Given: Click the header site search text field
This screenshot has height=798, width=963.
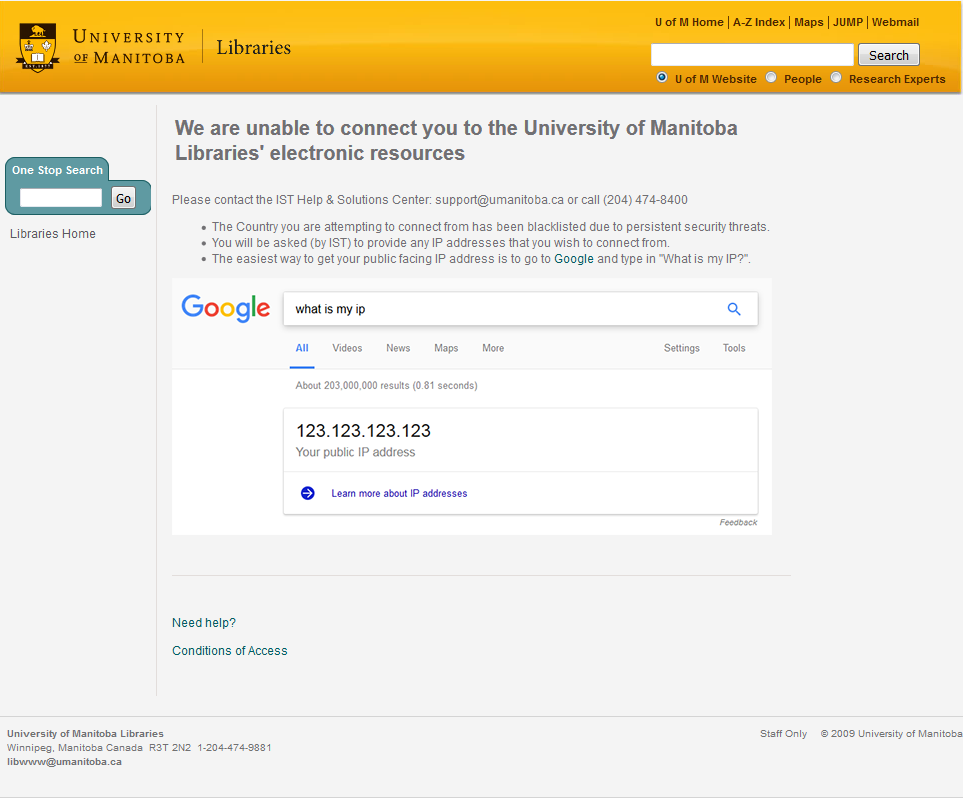Looking at the screenshot, I should pos(751,55).
